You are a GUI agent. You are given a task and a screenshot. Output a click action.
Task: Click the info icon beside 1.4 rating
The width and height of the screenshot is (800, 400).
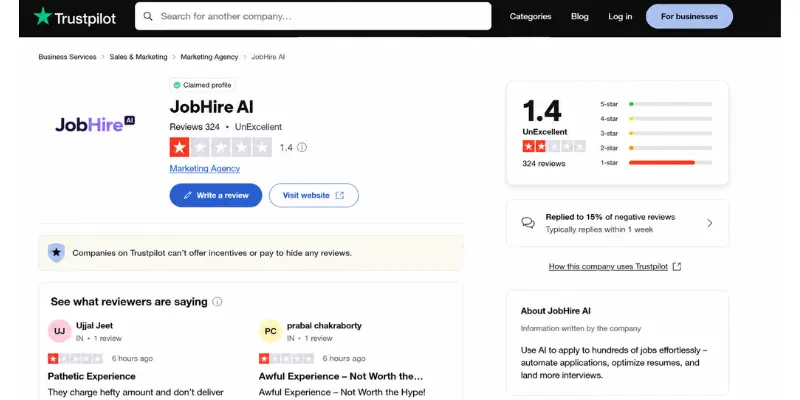pyautogui.click(x=302, y=147)
